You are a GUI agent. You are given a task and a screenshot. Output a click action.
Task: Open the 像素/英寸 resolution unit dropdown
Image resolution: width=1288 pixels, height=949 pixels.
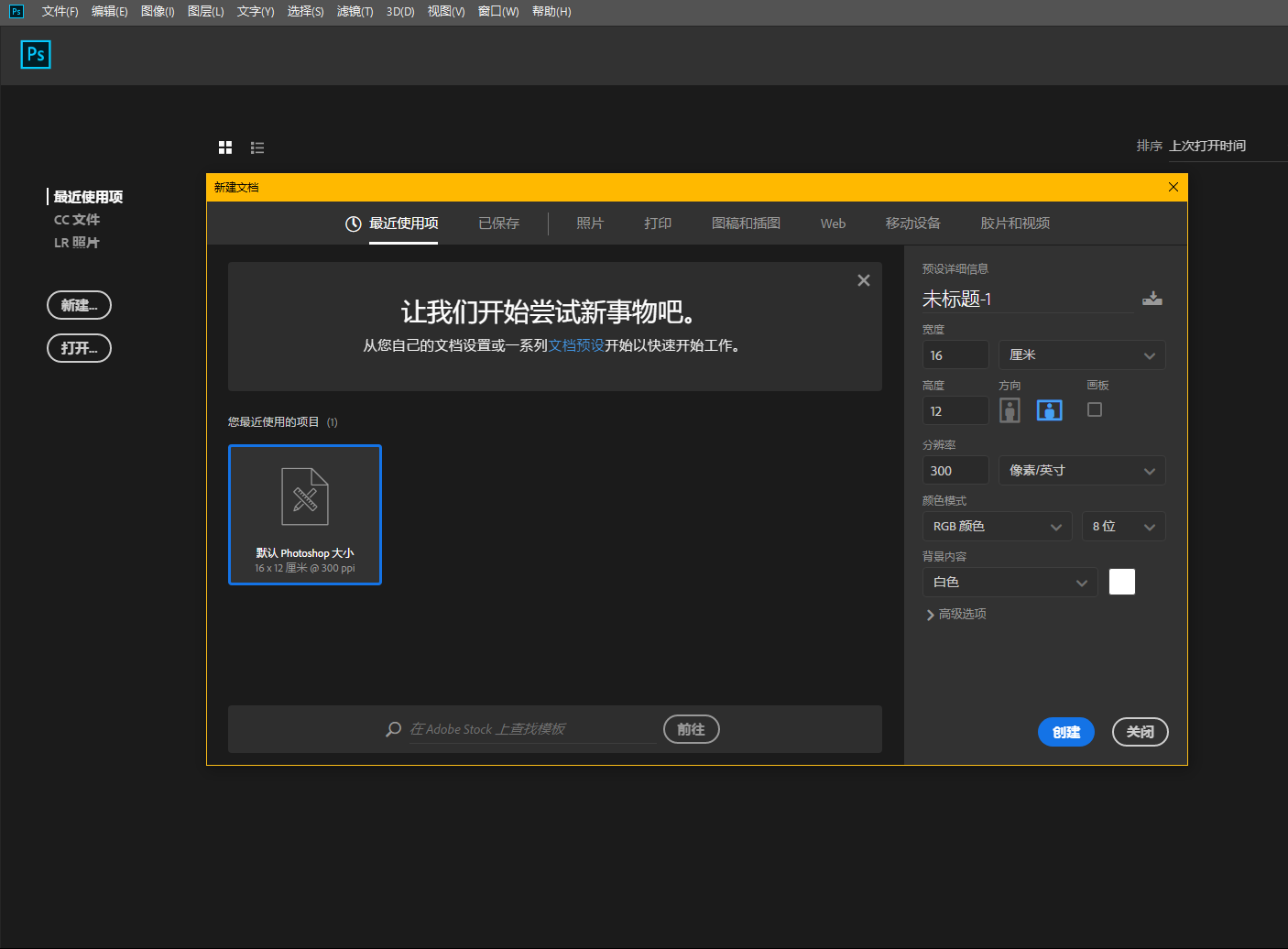pos(1082,471)
